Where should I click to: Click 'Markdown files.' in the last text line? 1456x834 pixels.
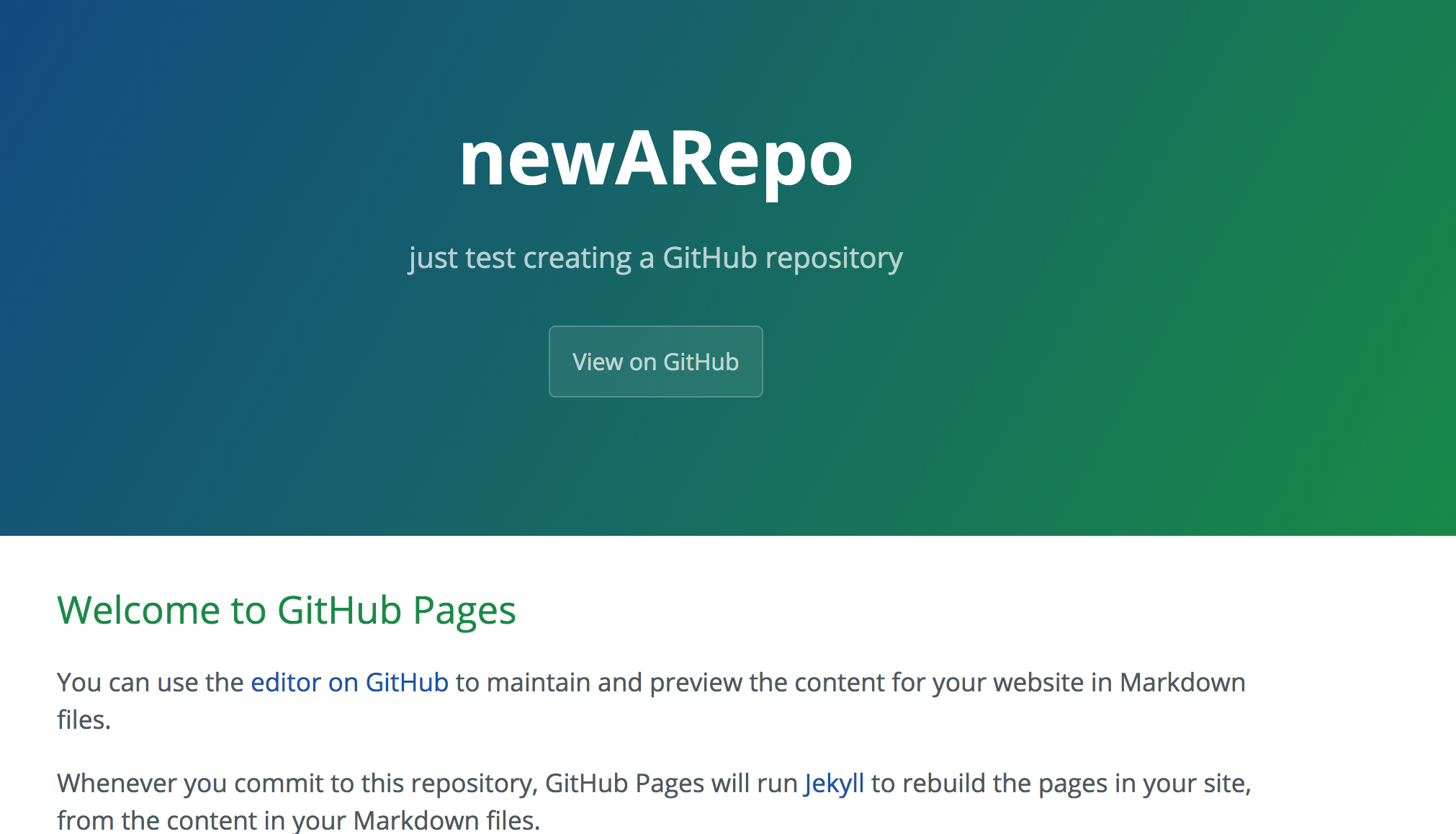point(446,820)
